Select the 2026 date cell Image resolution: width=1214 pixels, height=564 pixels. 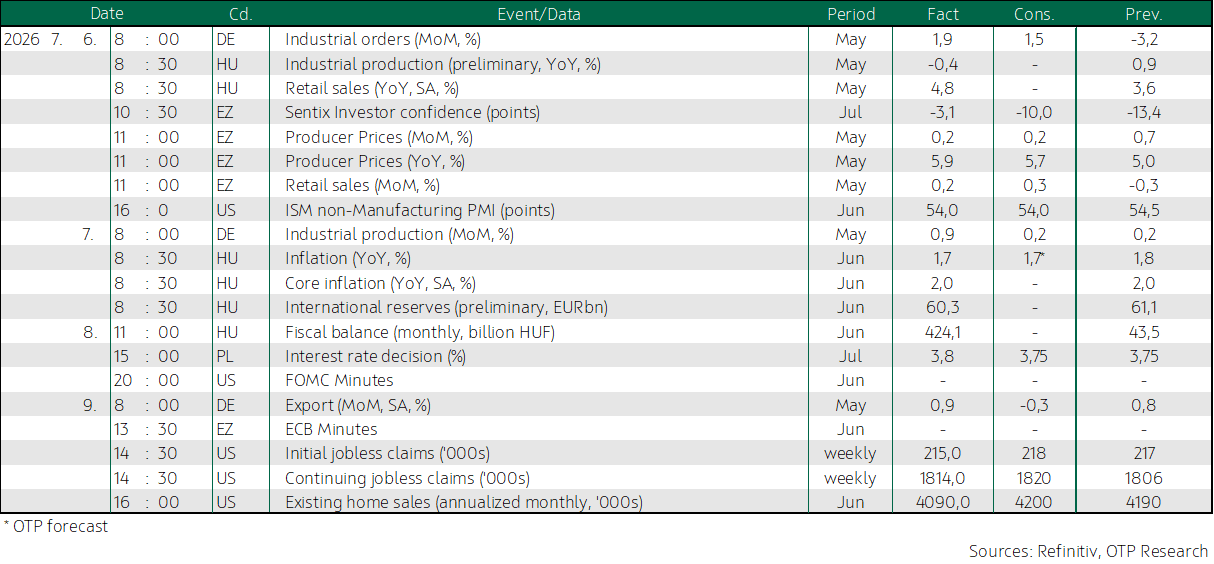click(x=23, y=39)
